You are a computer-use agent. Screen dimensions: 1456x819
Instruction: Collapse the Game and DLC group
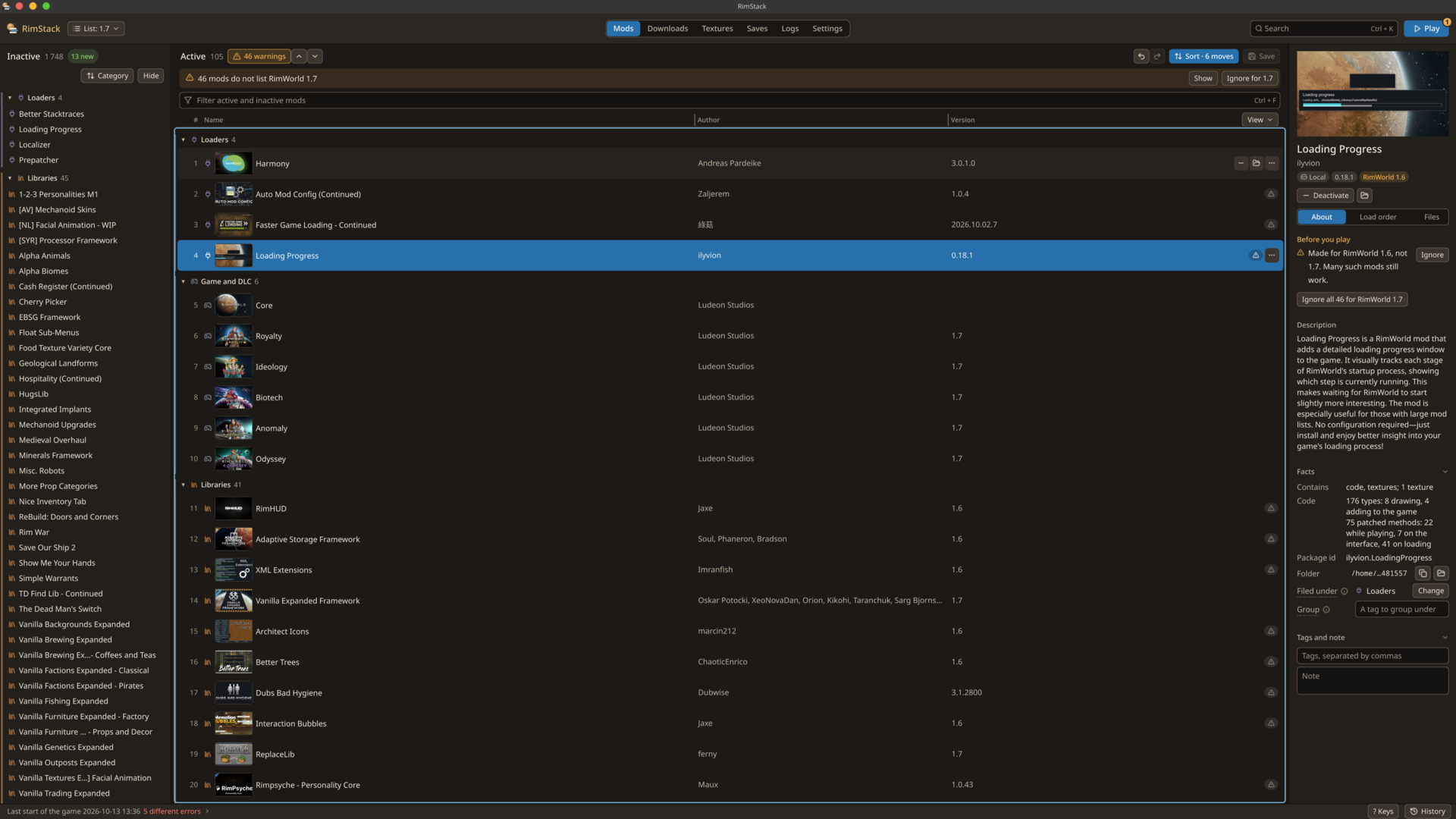tap(184, 281)
